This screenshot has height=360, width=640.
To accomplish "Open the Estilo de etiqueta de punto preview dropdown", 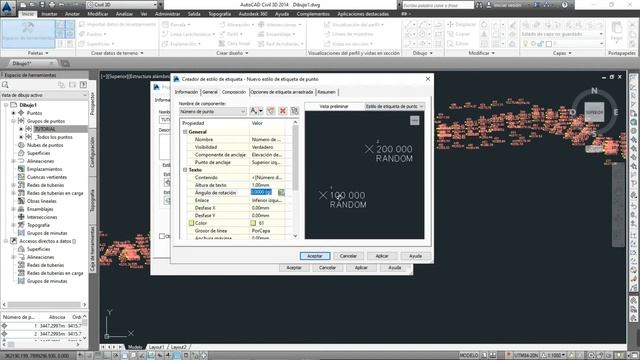I will click(x=394, y=107).
